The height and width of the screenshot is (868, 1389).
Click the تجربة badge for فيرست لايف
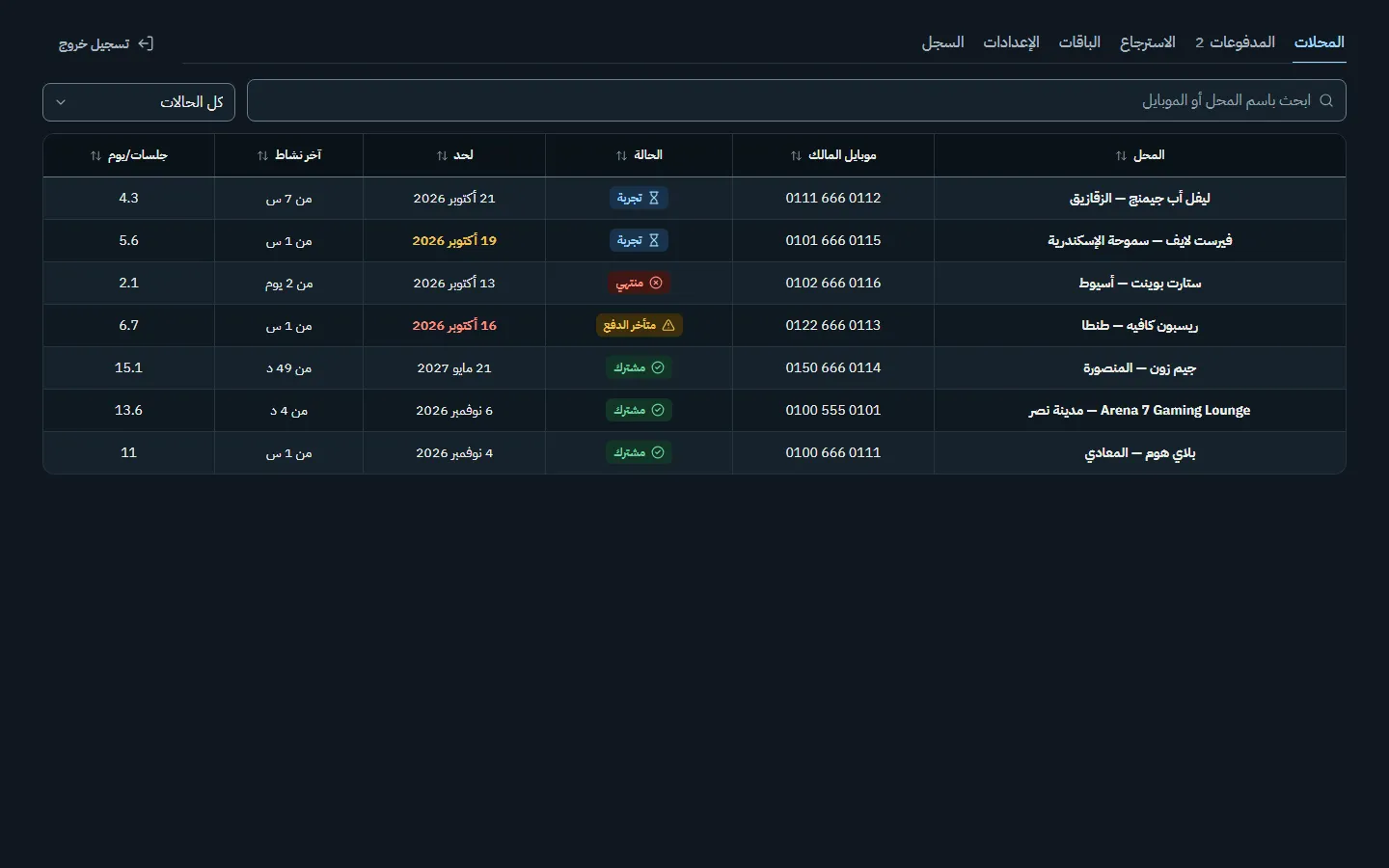pyautogui.click(x=639, y=240)
